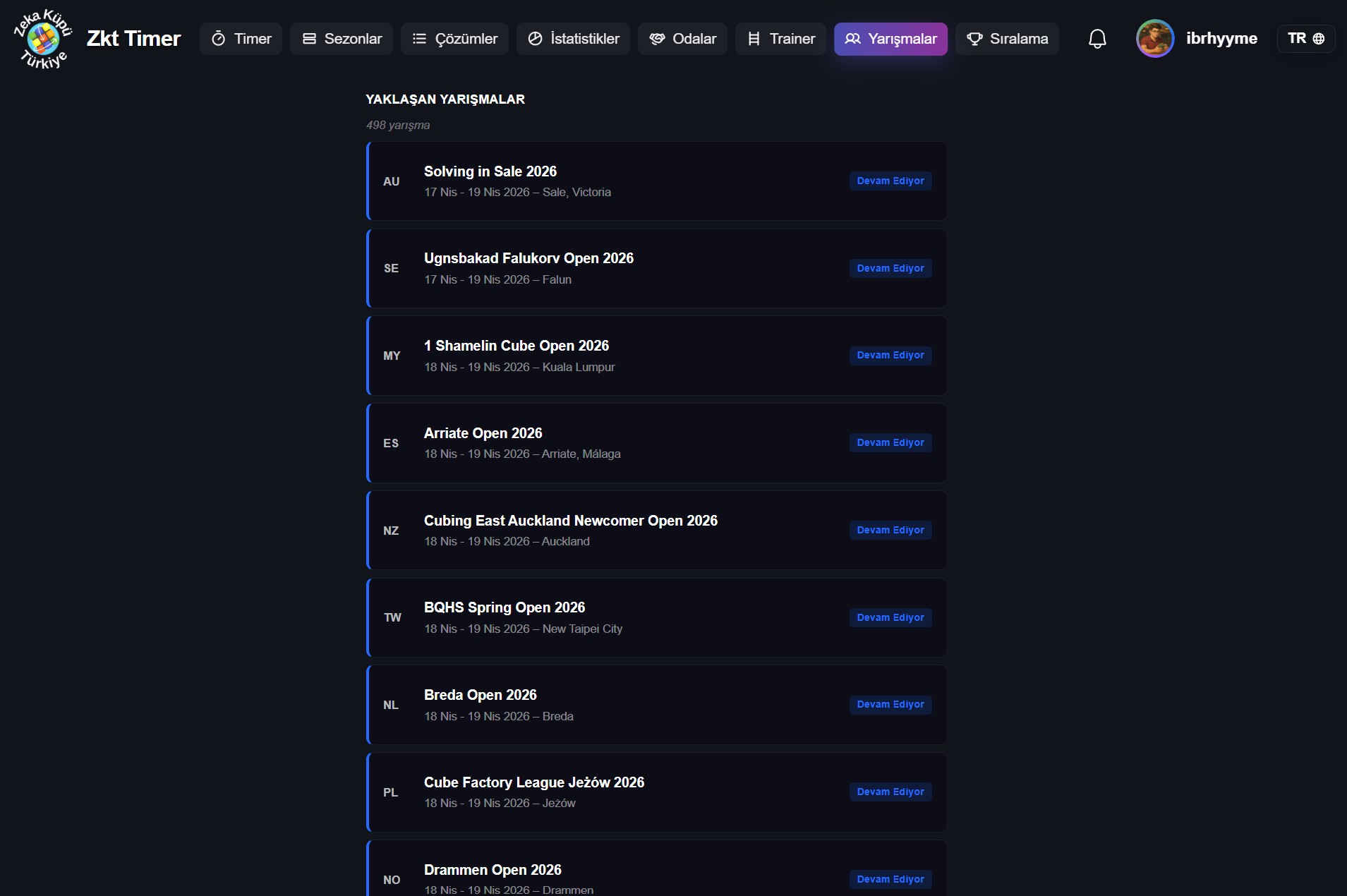Click the Çözümler list icon
Screen dimensions: 1347x896
pos(420,39)
